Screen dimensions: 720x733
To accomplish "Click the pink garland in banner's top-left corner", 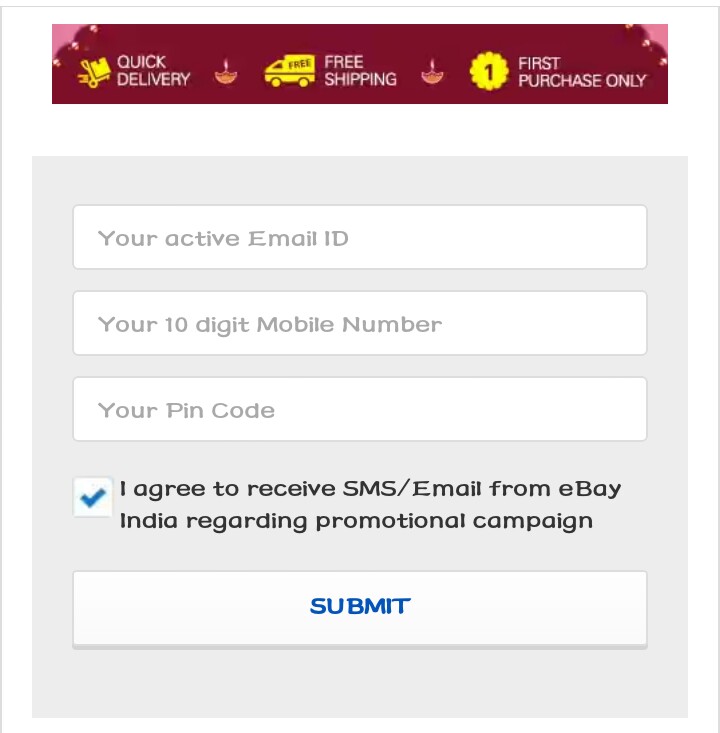I will 70,36.
